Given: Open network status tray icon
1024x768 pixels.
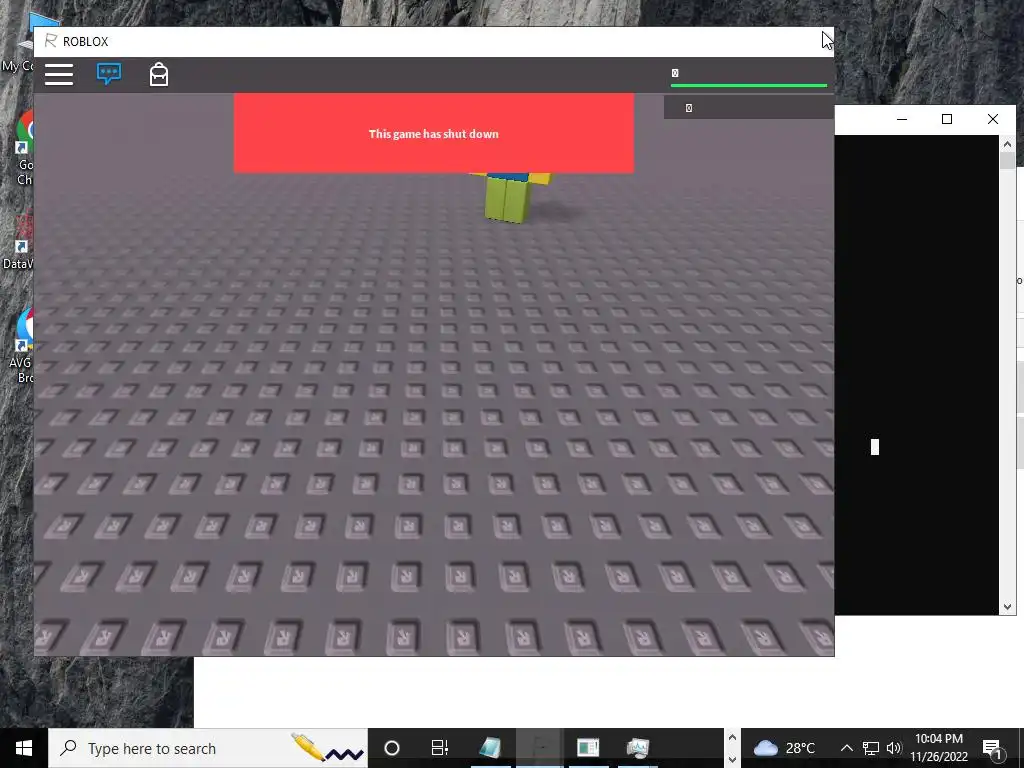Looking at the screenshot, I should point(871,748).
